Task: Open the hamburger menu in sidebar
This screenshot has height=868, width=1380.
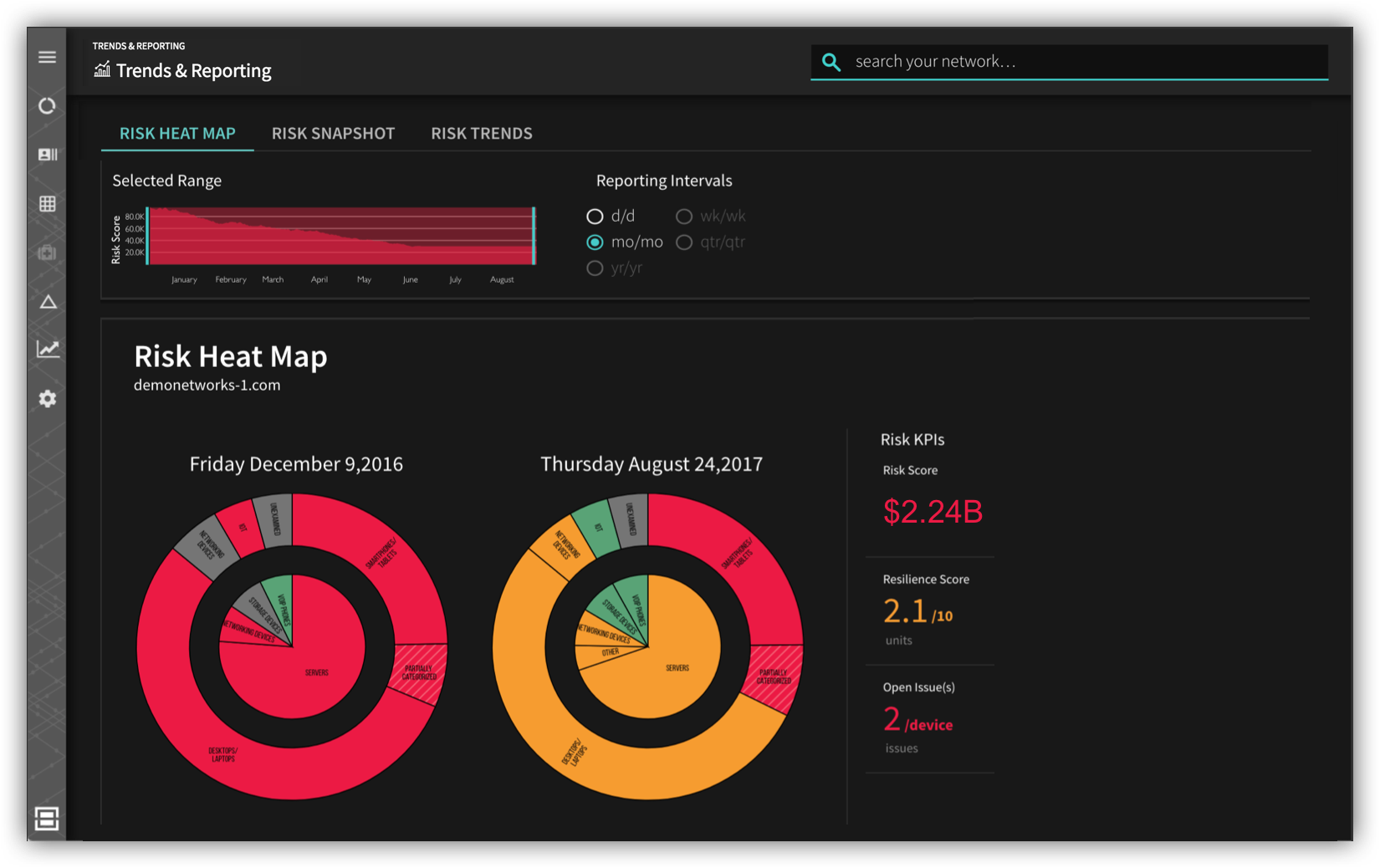Action: click(47, 57)
